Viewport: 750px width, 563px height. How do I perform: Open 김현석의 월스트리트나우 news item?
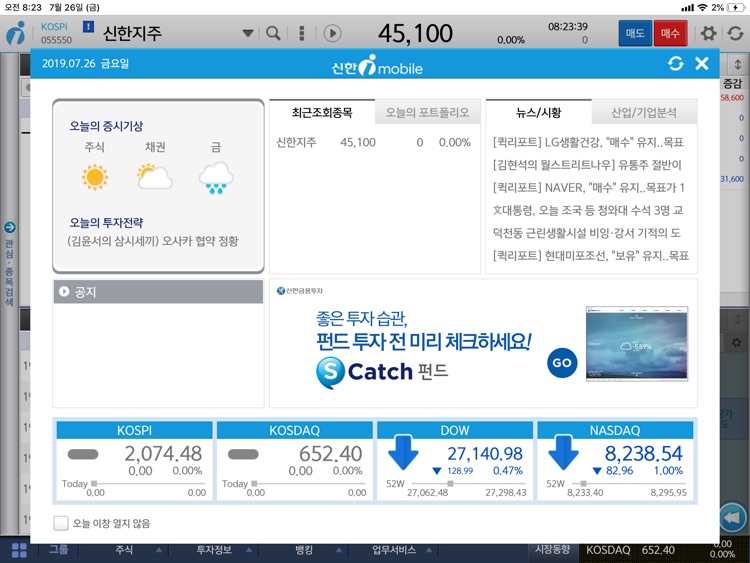tap(587, 165)
